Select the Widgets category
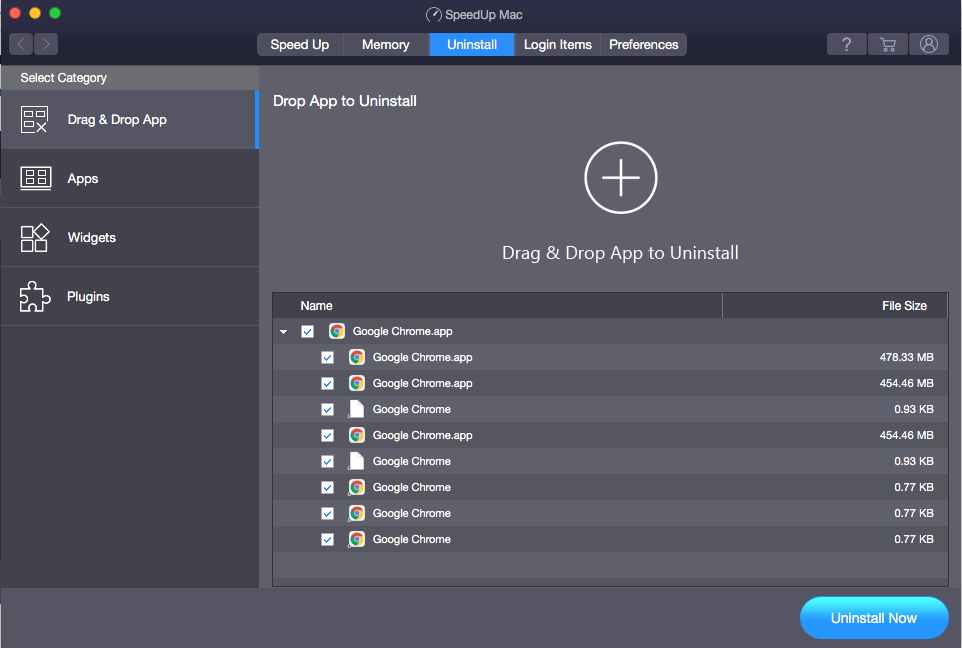Viewport: 962px width, 648px height. pos(129,237)
